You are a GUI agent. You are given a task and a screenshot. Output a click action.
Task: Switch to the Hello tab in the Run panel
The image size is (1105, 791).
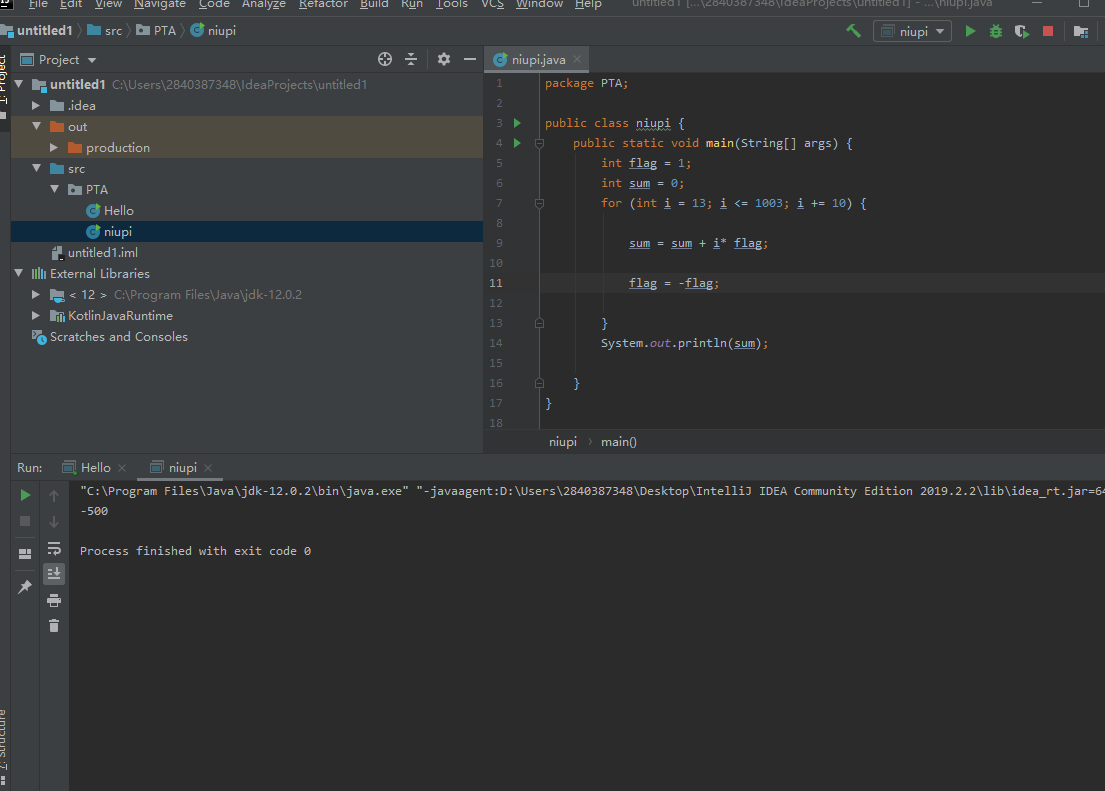pos(95,468)
